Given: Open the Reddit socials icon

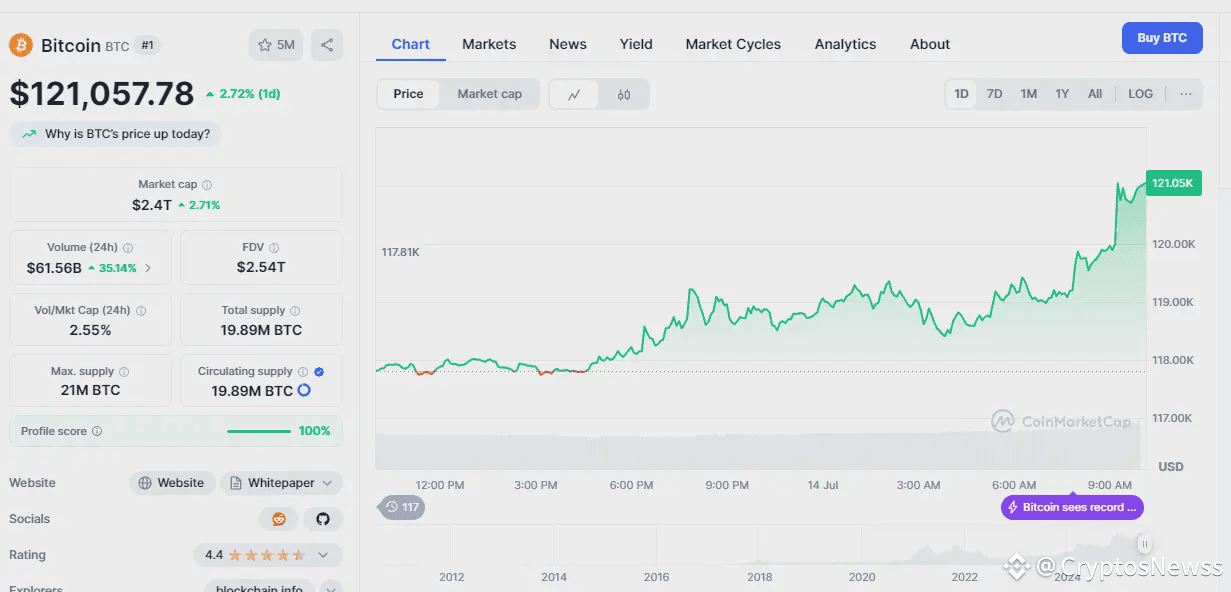Looking at the screenshot, I should [x=279, y=519].
